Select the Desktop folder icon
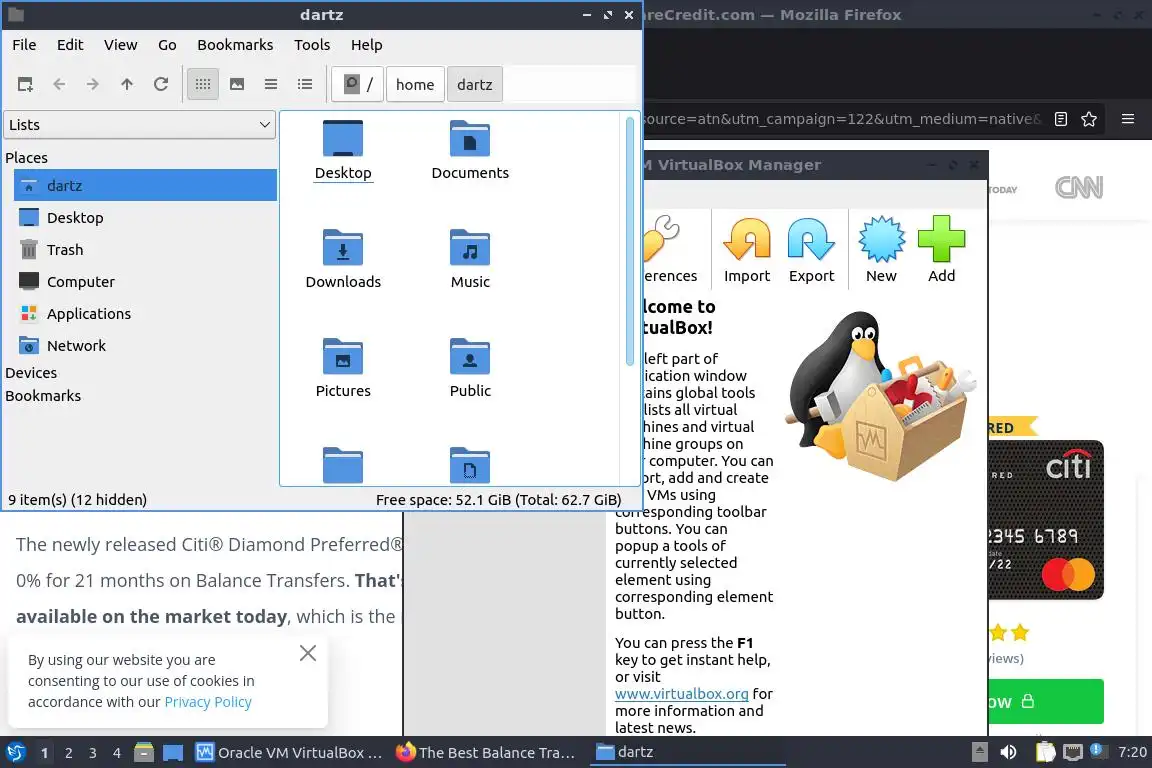This screenshot has height=768, width=1152. click(x=343, y=150)
